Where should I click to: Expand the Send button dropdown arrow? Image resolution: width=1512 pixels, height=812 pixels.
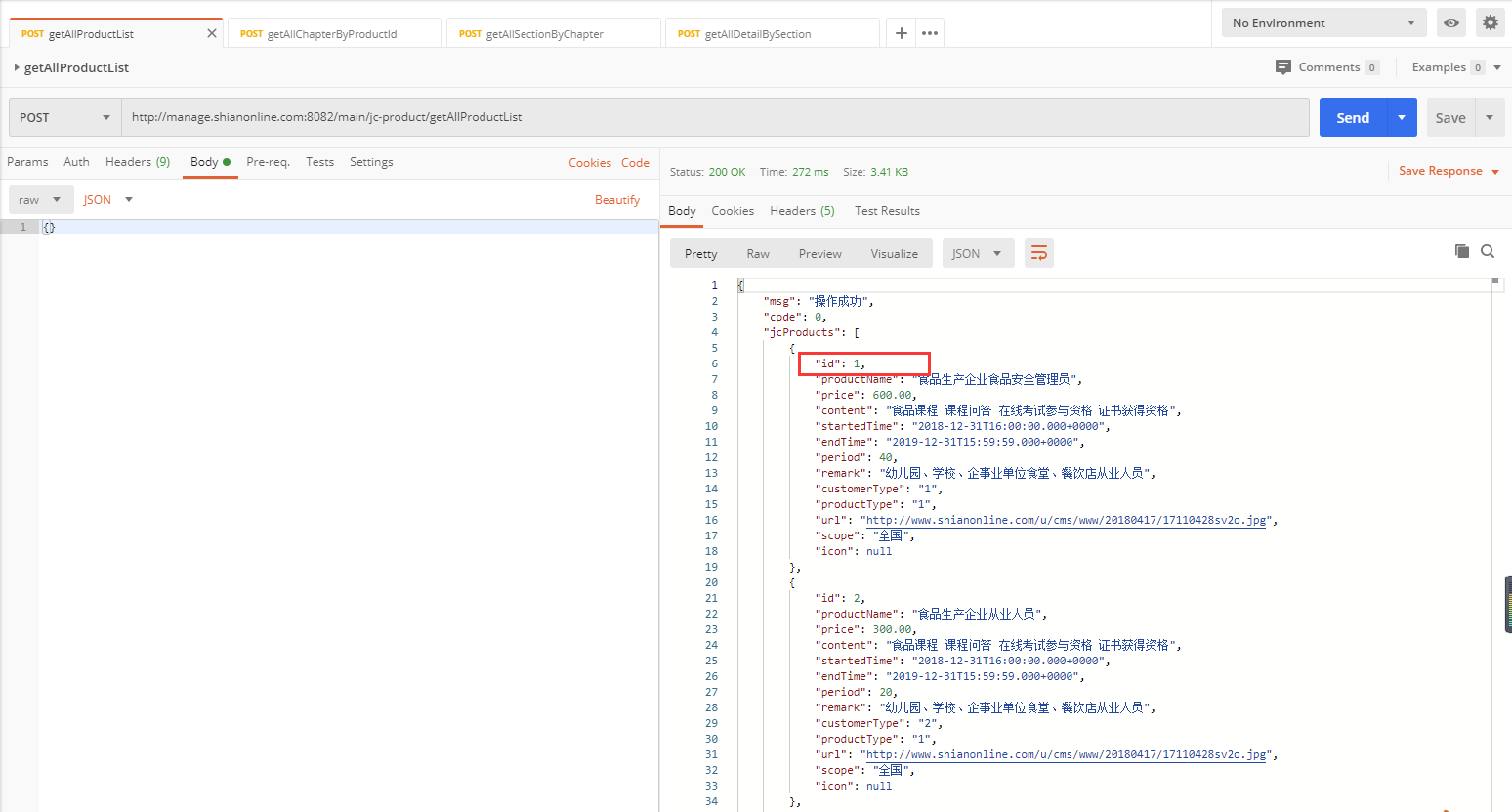pyautogui.click(x=1402, y=117)
